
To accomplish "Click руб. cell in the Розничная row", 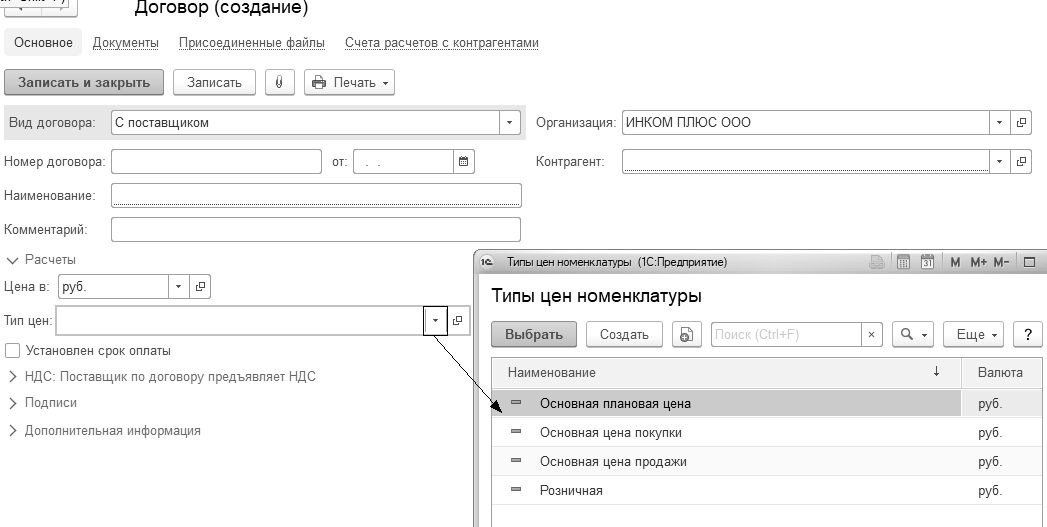I will [990, 490].
